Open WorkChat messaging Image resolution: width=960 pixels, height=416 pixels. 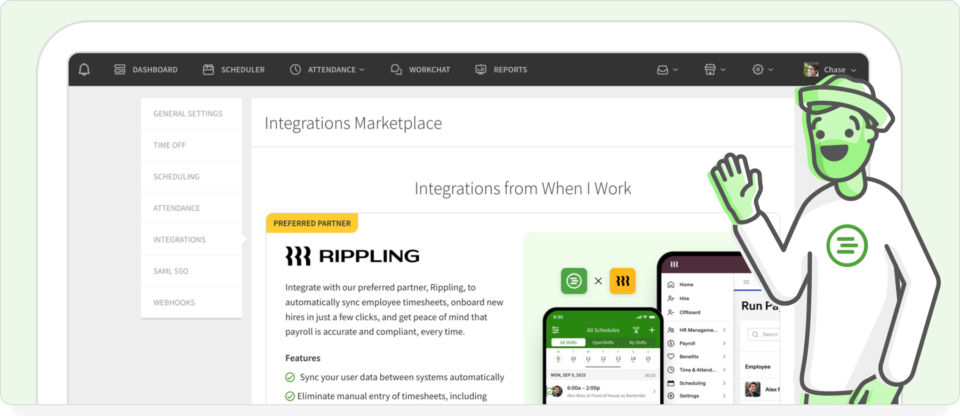(x=420, y=70)
